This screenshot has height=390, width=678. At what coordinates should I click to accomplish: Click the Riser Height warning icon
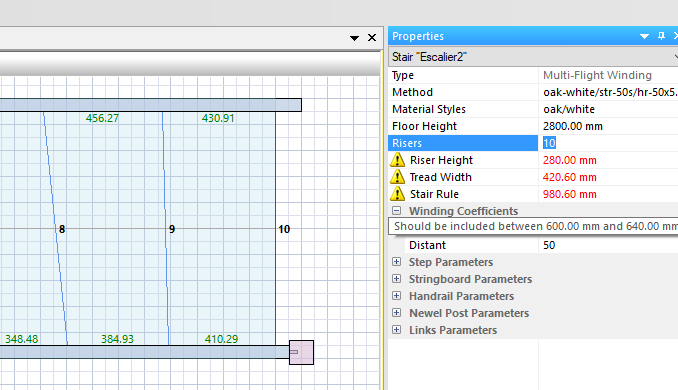tap(397, 160)
